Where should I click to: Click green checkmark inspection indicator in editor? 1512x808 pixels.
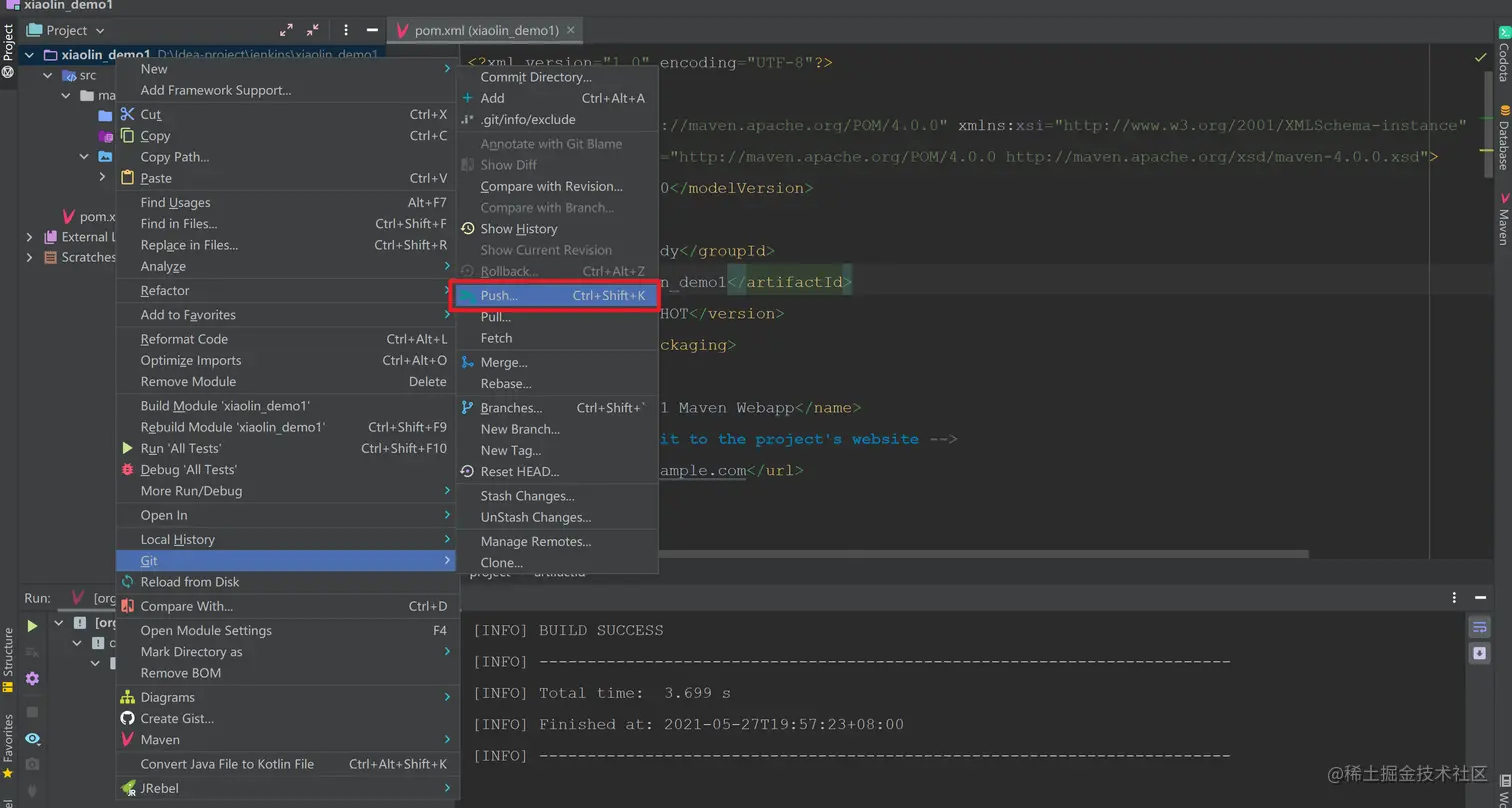coord(1481,59)
